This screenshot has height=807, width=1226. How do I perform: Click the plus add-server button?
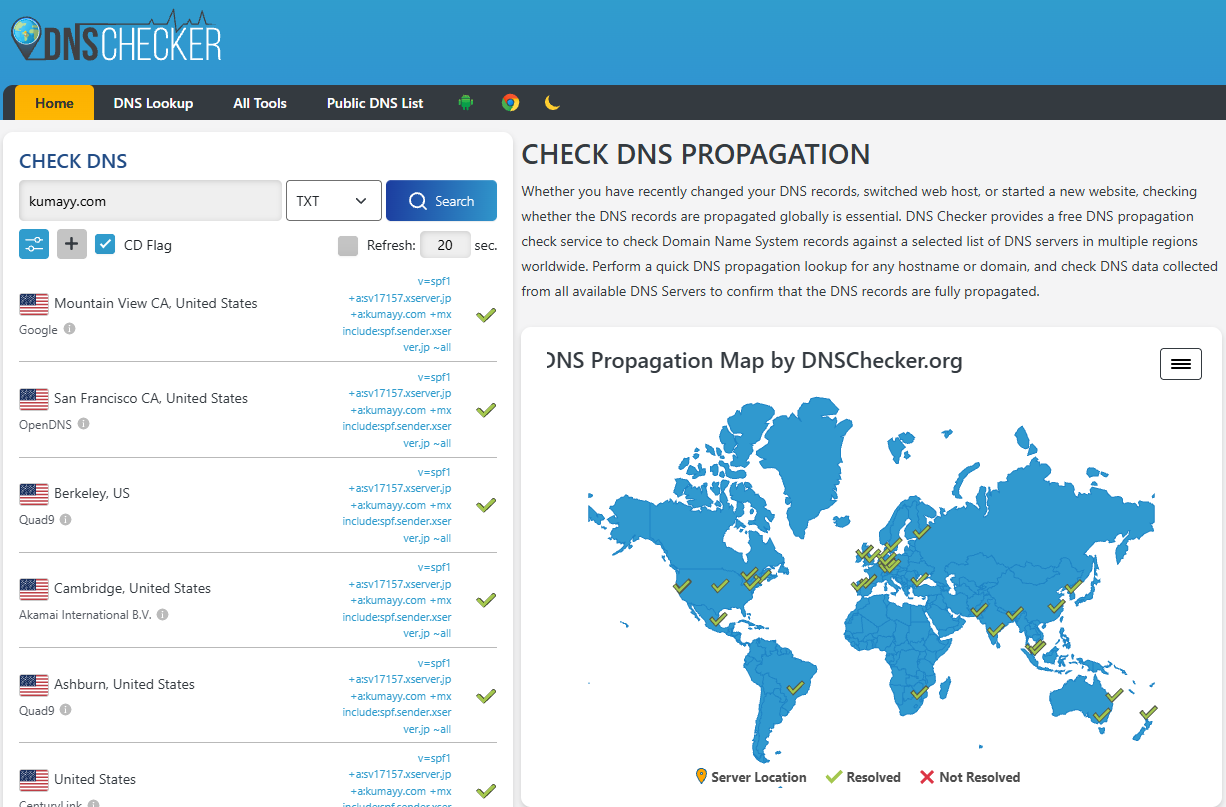click(x=72, y=244)
